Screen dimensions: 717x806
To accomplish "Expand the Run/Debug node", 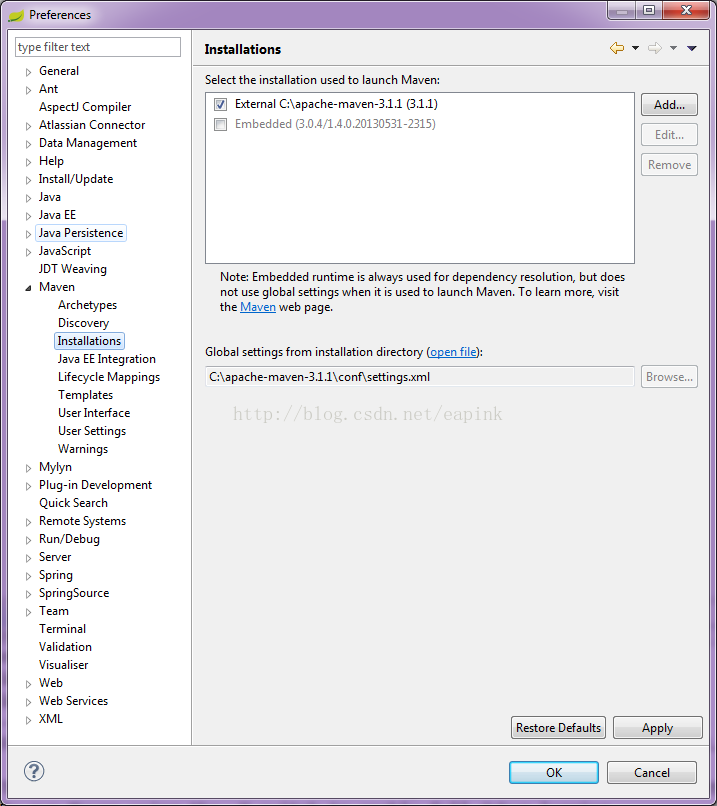I will (x=29, y=540).
